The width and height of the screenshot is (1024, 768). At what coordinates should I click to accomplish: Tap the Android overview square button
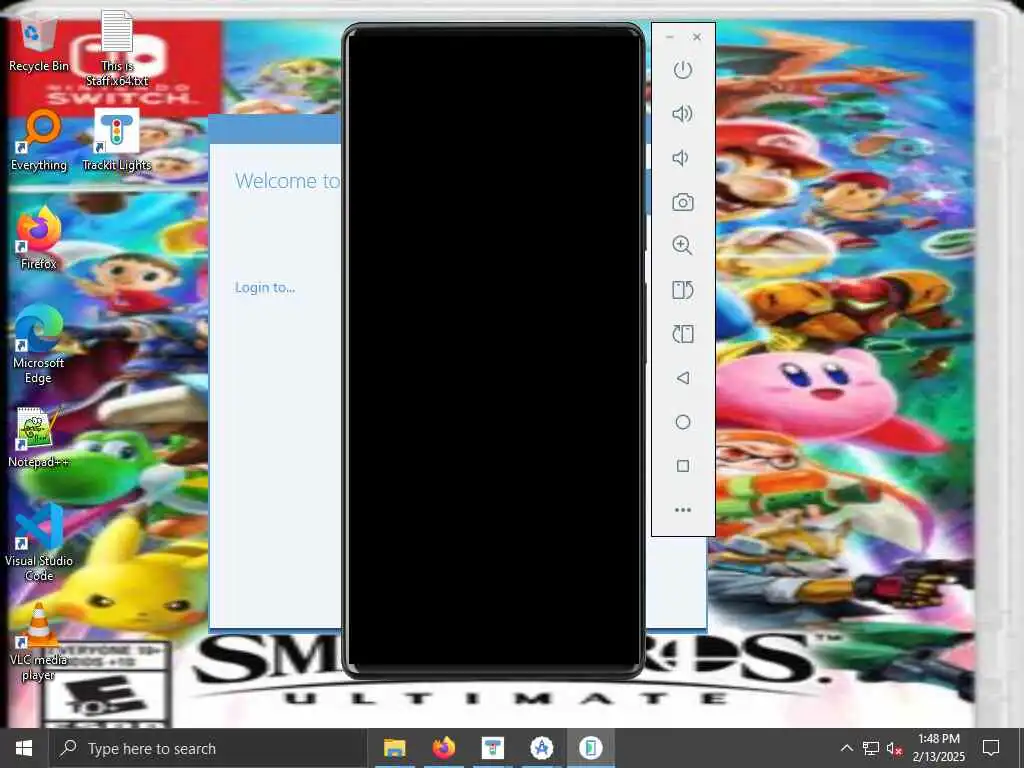[682, 466]
